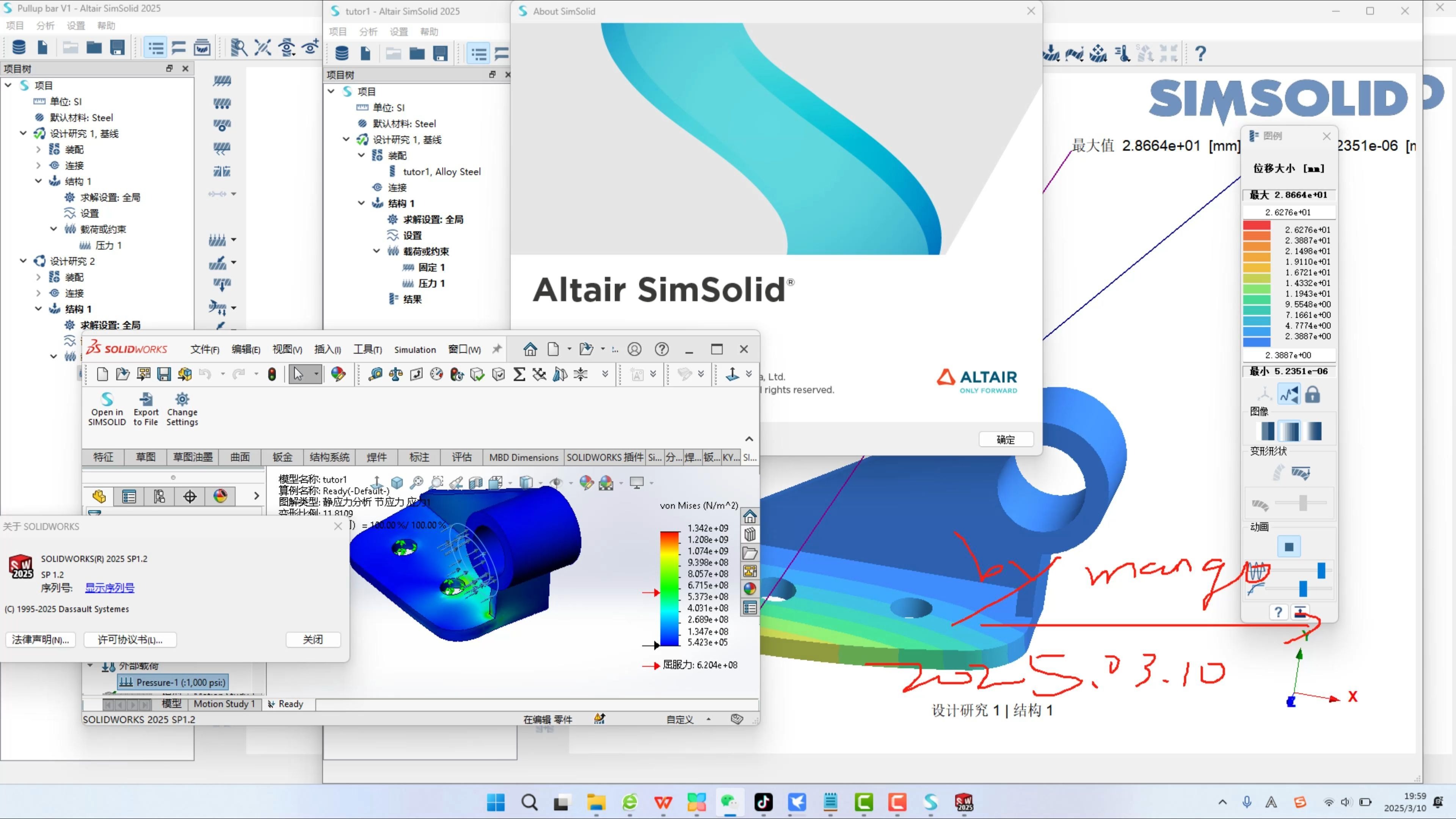Click 确定 in the About SimSolid dialog

(1006, 439)
